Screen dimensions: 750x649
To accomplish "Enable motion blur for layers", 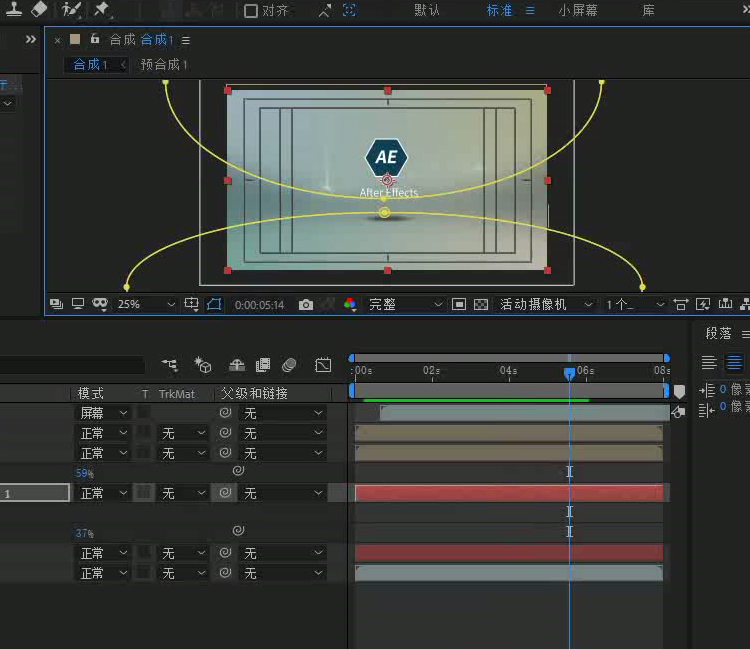I will (289, 365).
